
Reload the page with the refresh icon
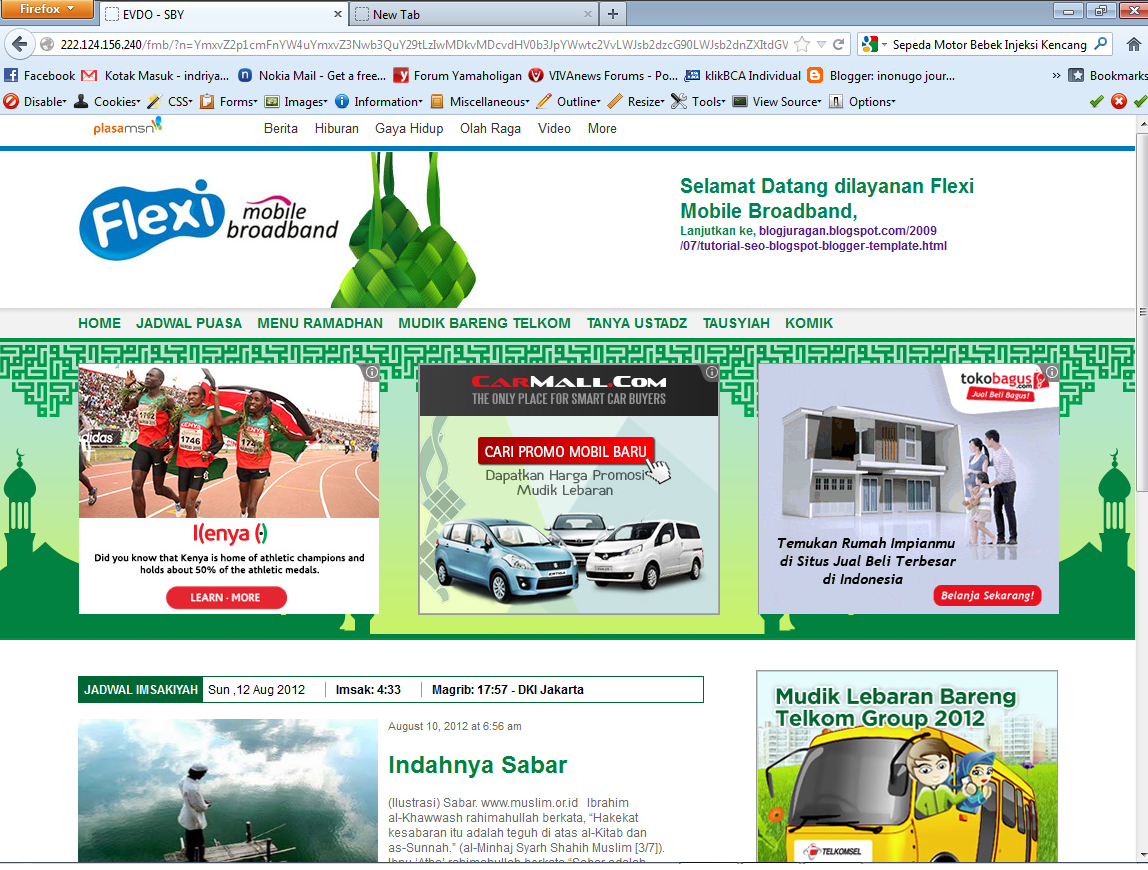pos(839,44)
